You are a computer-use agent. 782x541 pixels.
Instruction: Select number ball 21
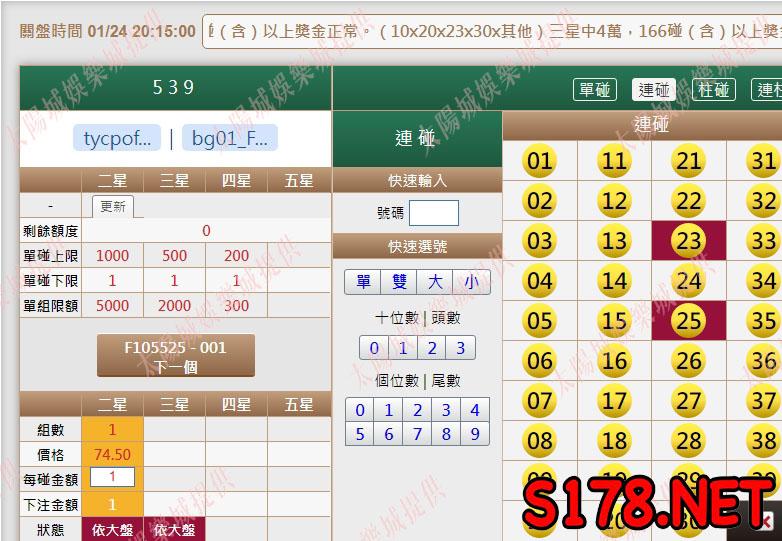(x=689, y=161)
